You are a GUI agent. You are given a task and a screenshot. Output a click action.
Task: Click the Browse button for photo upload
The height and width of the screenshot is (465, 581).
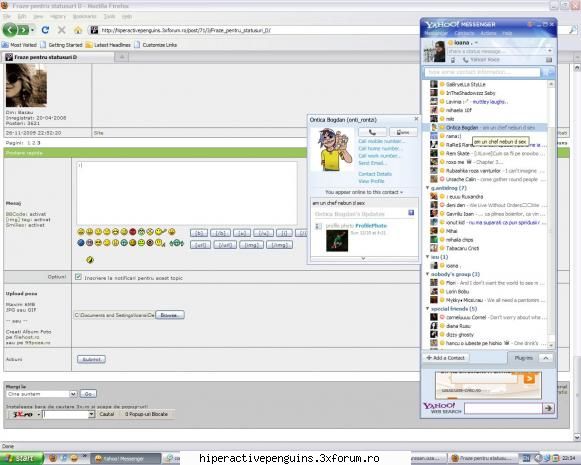tap(170, 315)
